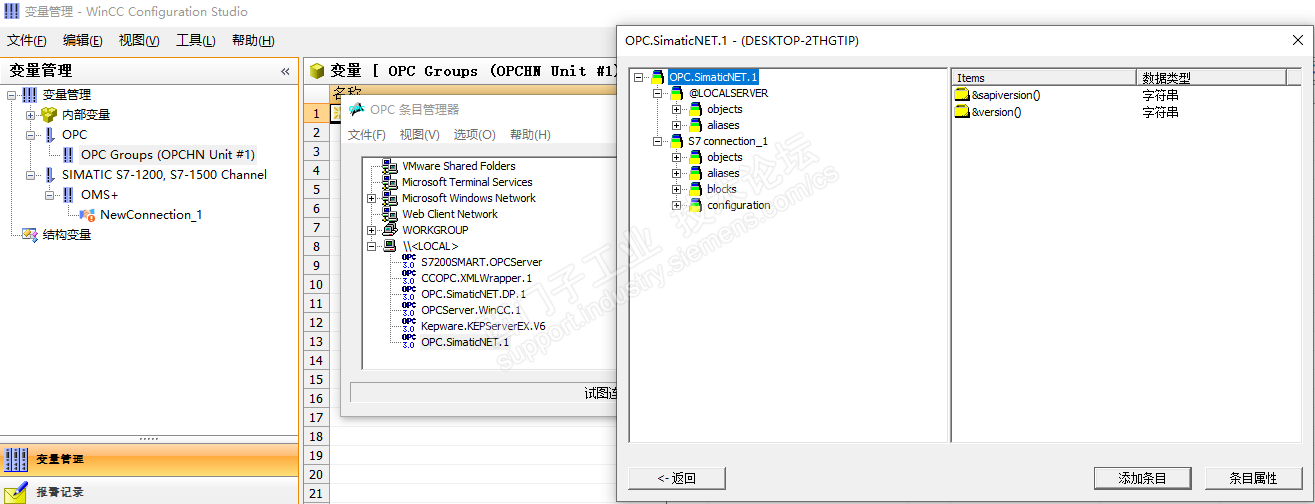Click the NewConnection_1 connection icon
The image size is (1315, 504).
tap(88, 215)
